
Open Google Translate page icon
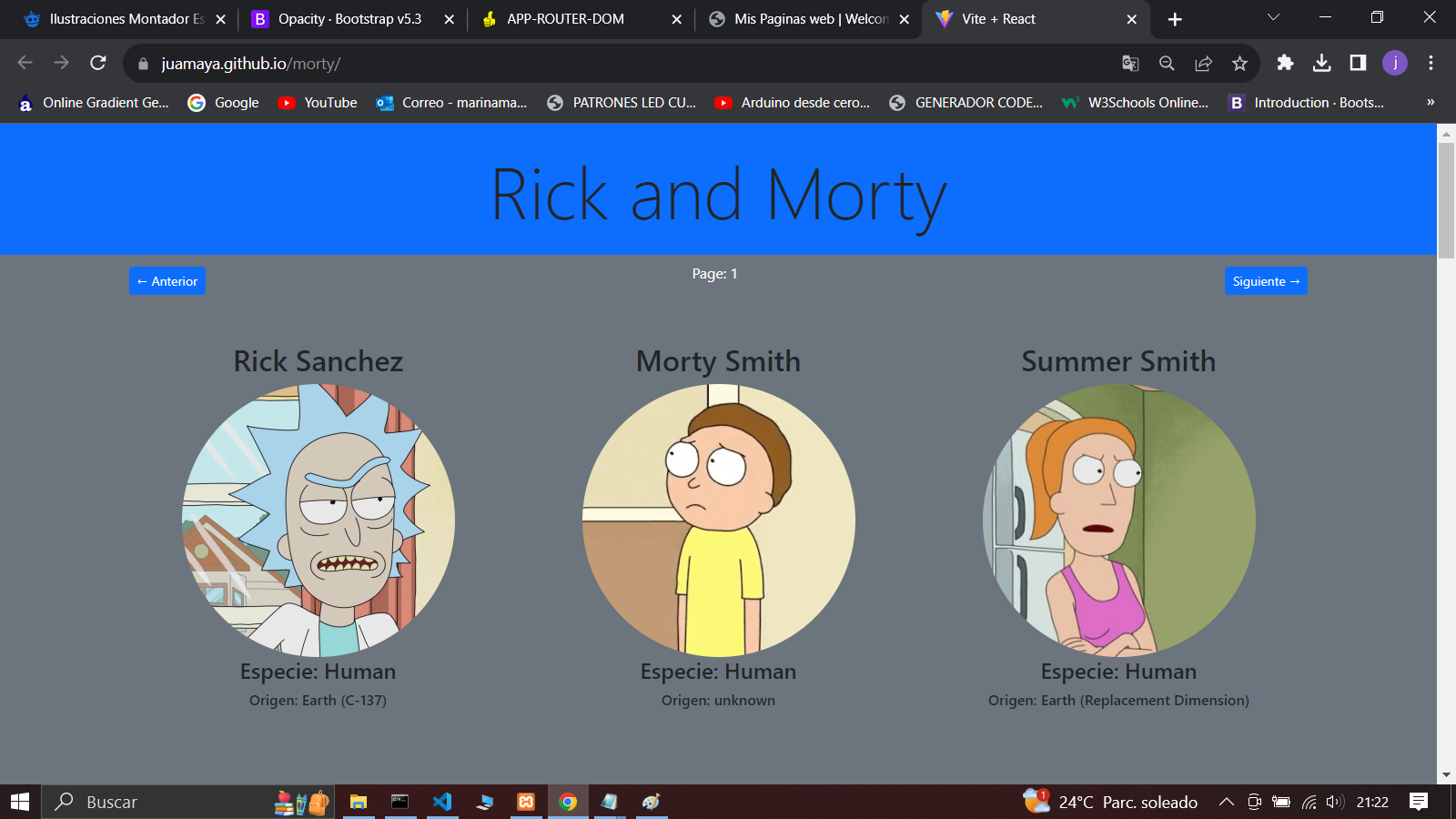coord(1130,63)
